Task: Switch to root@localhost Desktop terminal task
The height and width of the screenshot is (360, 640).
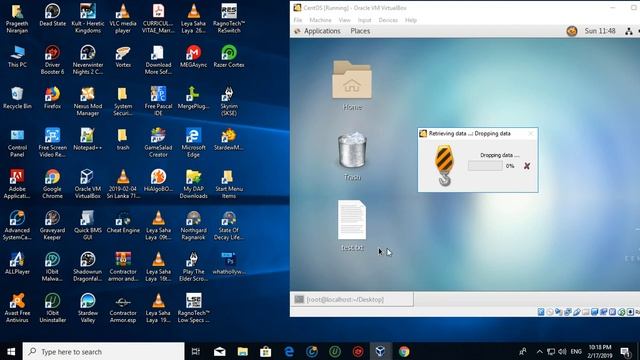Action: 352,299
